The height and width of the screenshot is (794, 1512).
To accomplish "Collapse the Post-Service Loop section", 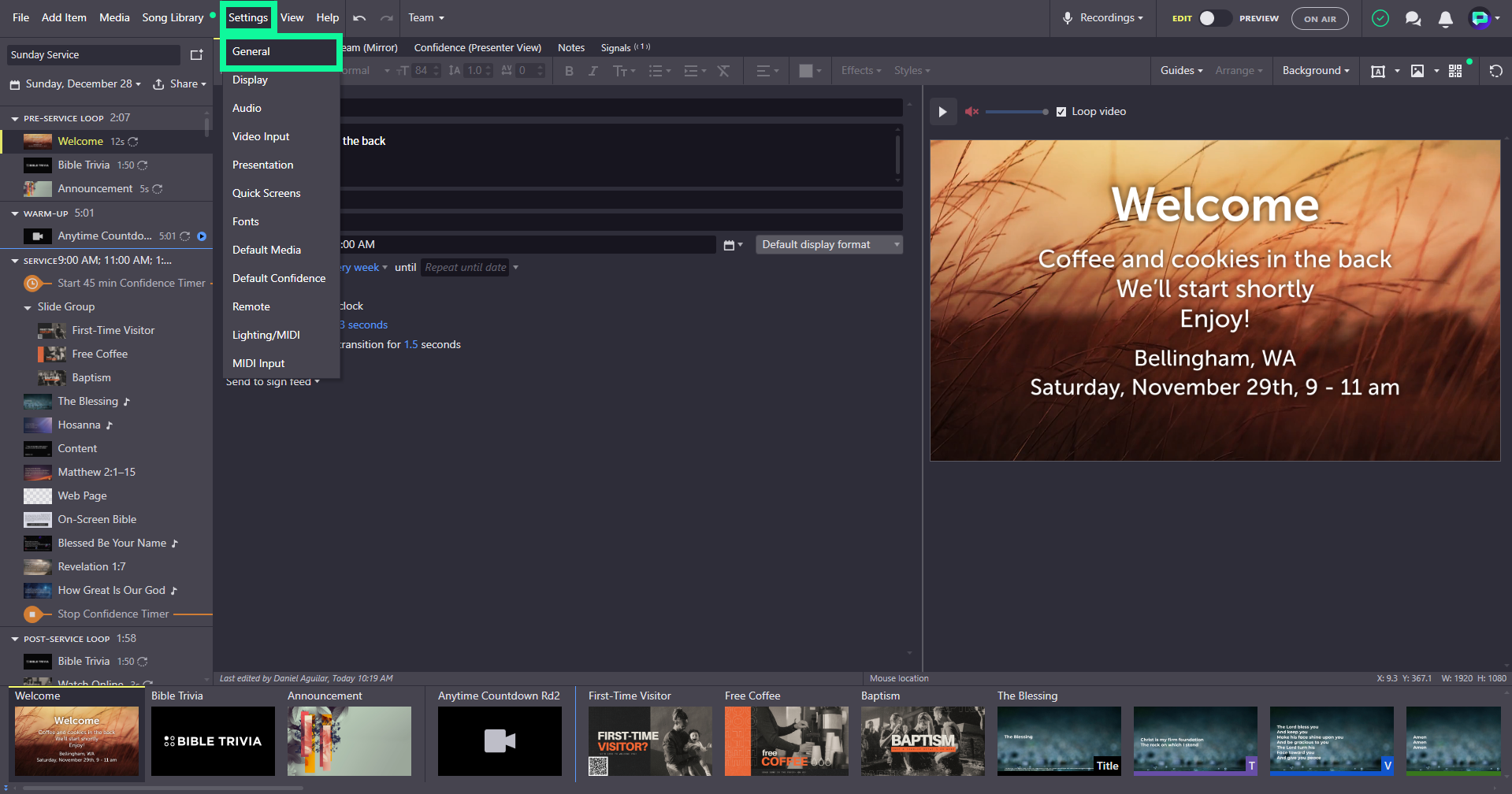I will click(x=15, y=639).
